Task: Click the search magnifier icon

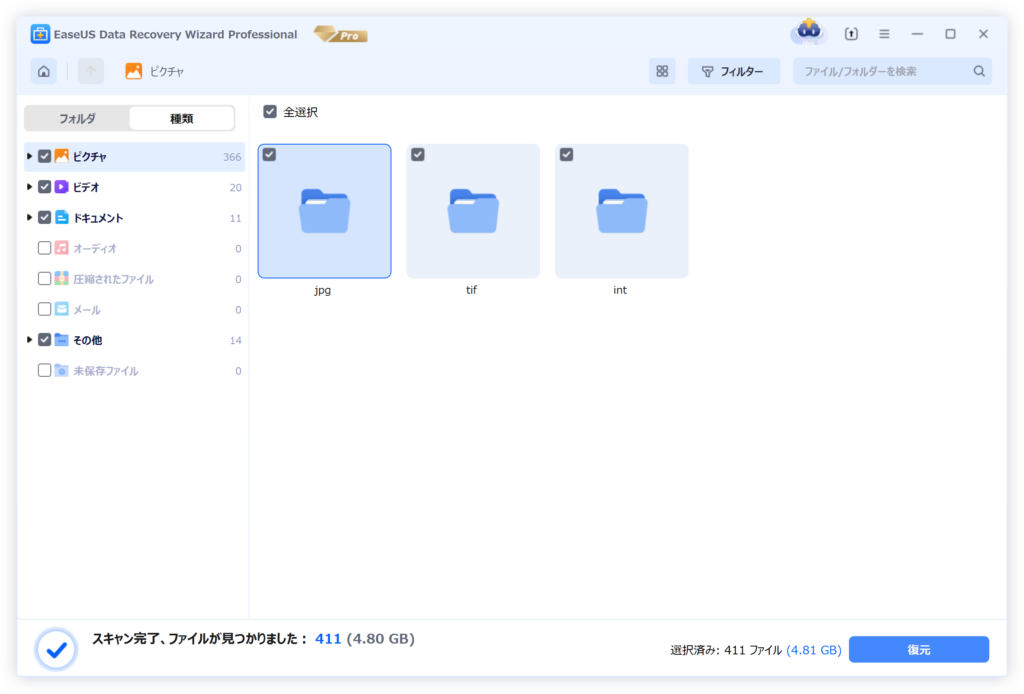Action: click(979, 71)
